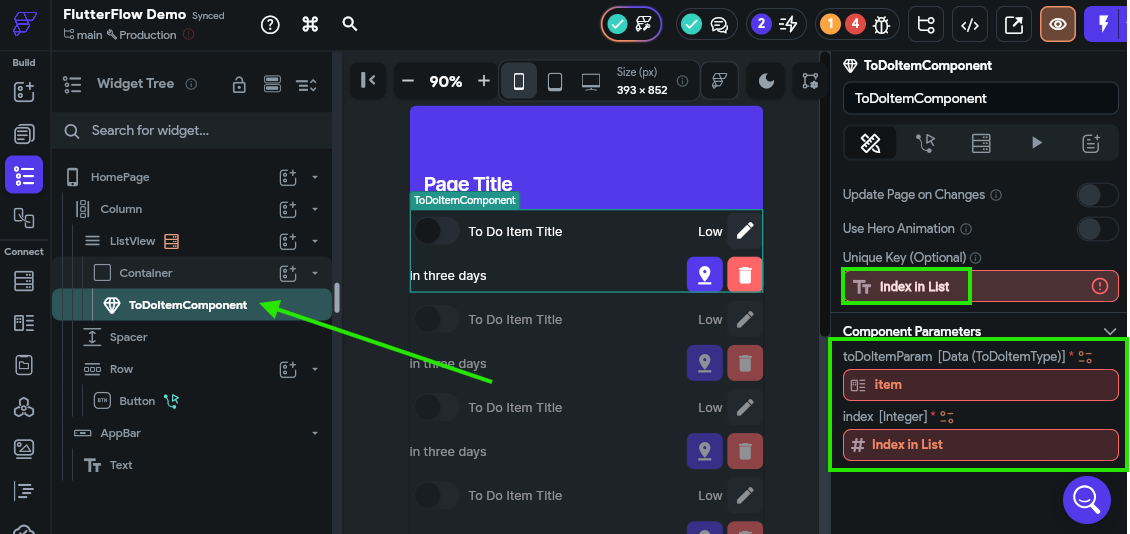Zoom out canvas with minus button
The image size is (1130, 534).
point(408,81)
